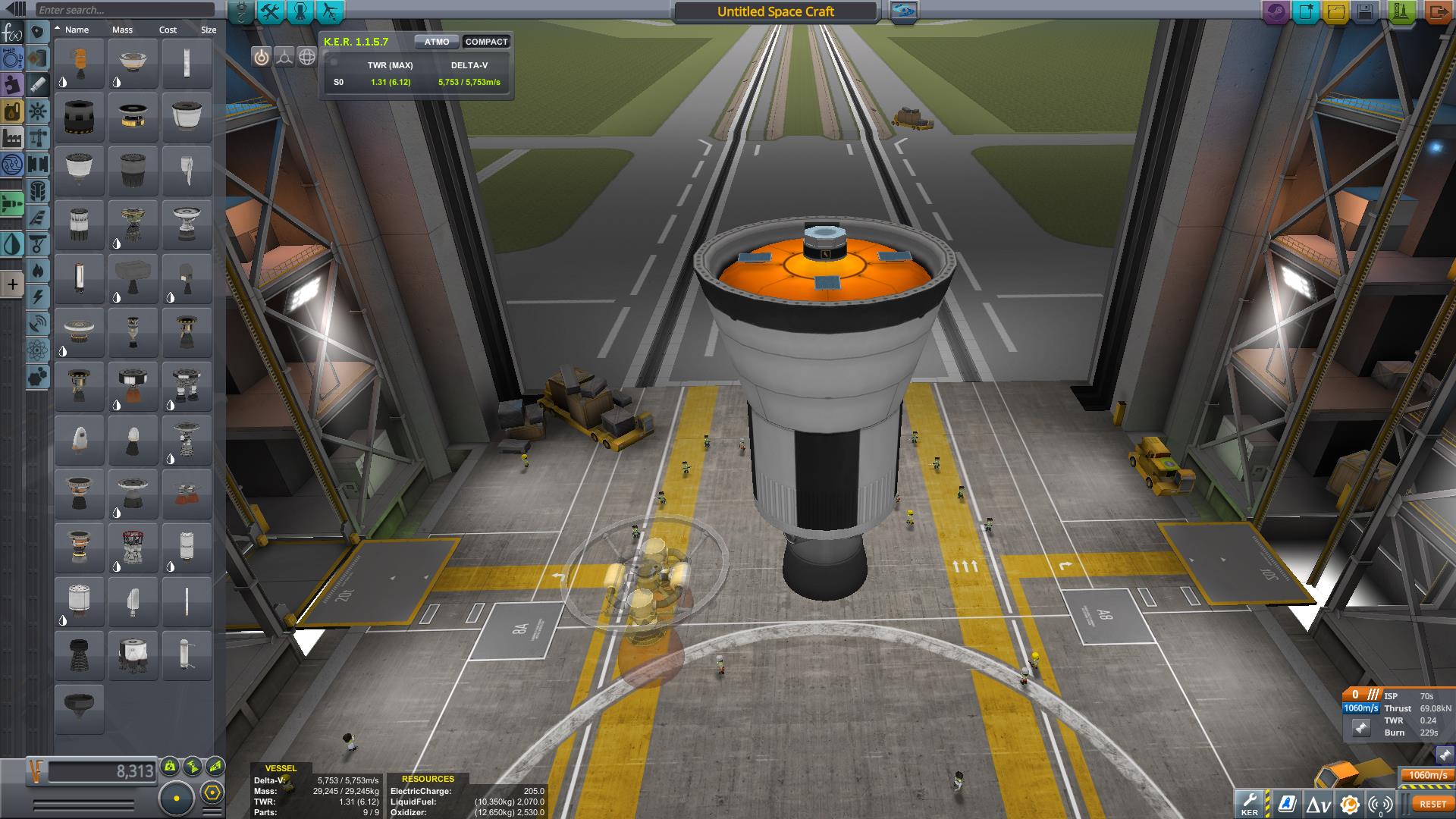Image resolution: width=1456 pixels, height=819 pixels.
Task: Click the blue A toolbar icon
Action: pos(1286,804)
